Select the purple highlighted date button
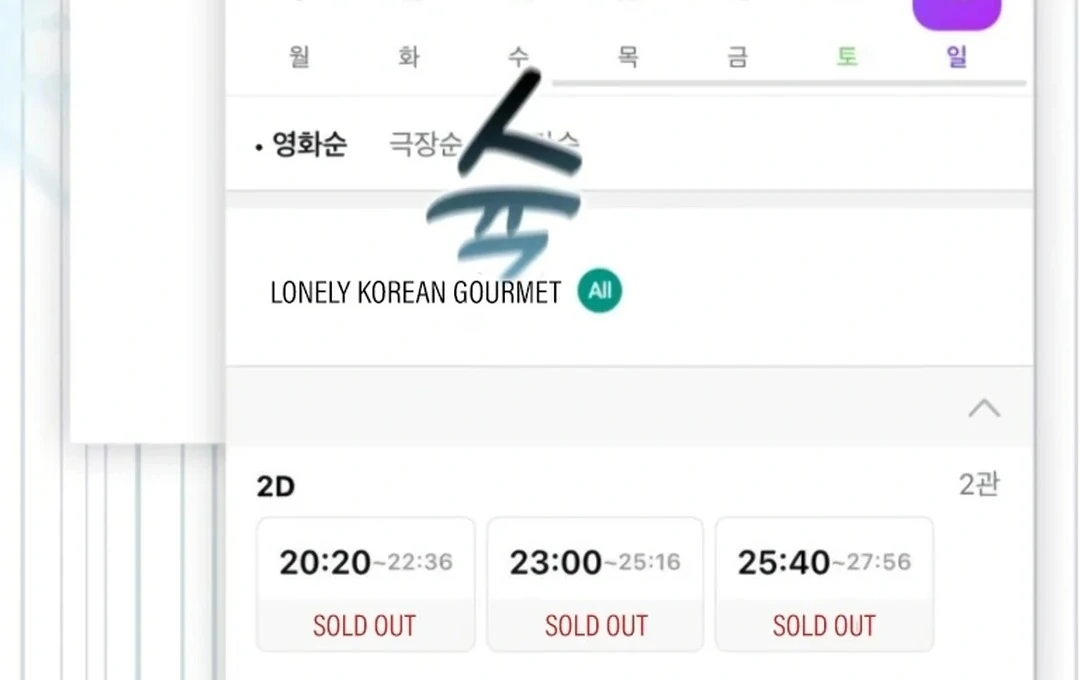The width and height of the screenshot is (1080, 680). point(956,13)
